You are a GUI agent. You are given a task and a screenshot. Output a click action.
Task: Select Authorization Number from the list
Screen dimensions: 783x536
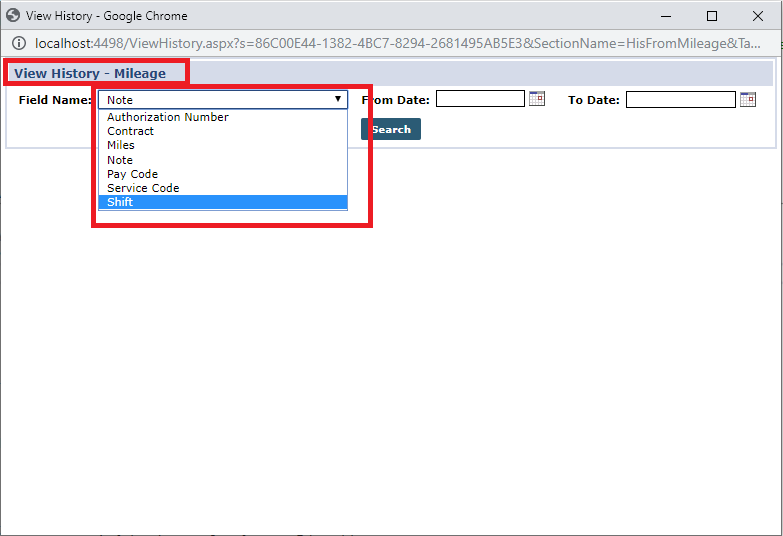pos(168,117)
